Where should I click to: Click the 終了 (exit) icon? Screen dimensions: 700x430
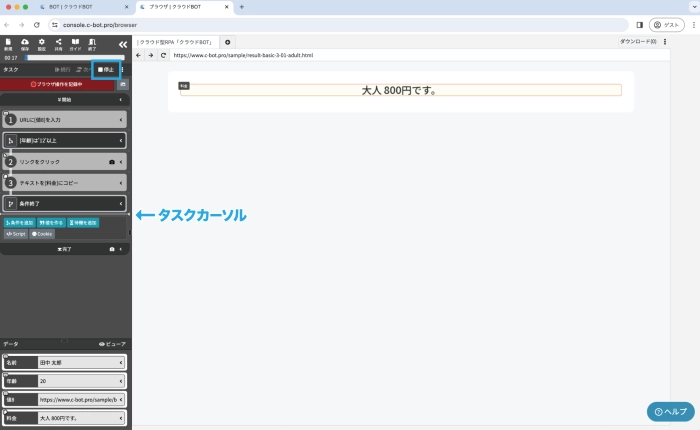92,44
